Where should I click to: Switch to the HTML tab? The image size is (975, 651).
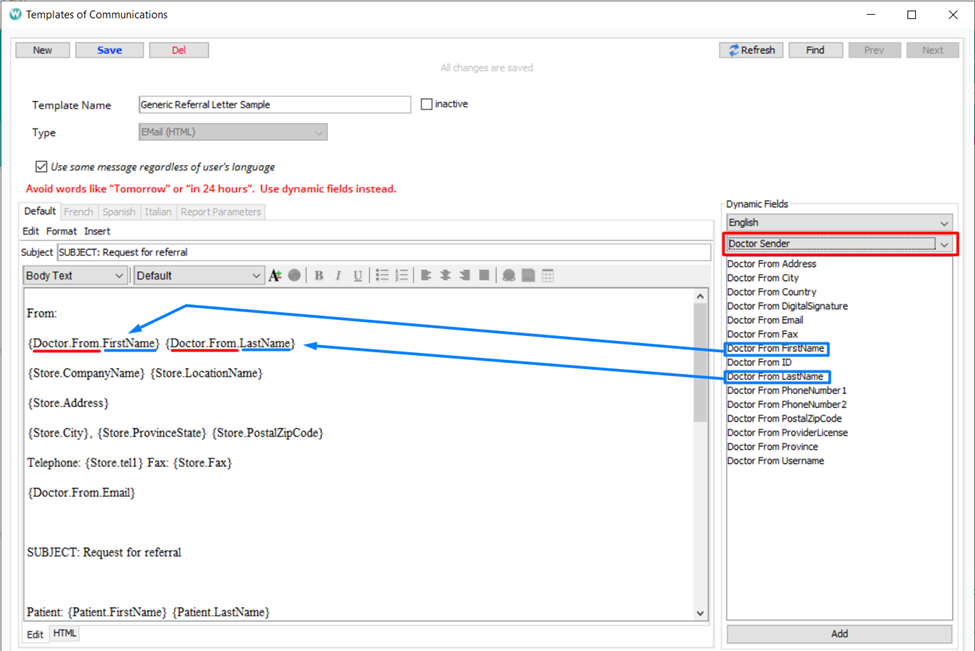[x=64, y=634]
